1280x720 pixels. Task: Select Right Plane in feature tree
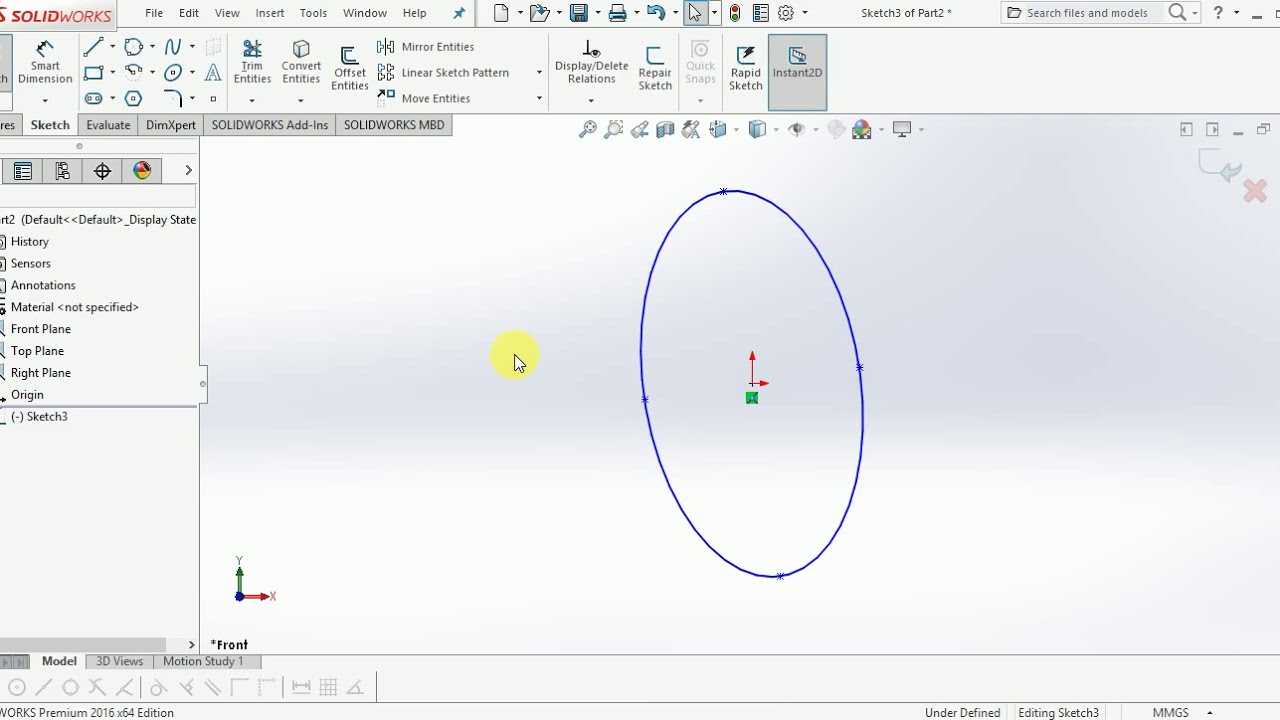point(40,373)
